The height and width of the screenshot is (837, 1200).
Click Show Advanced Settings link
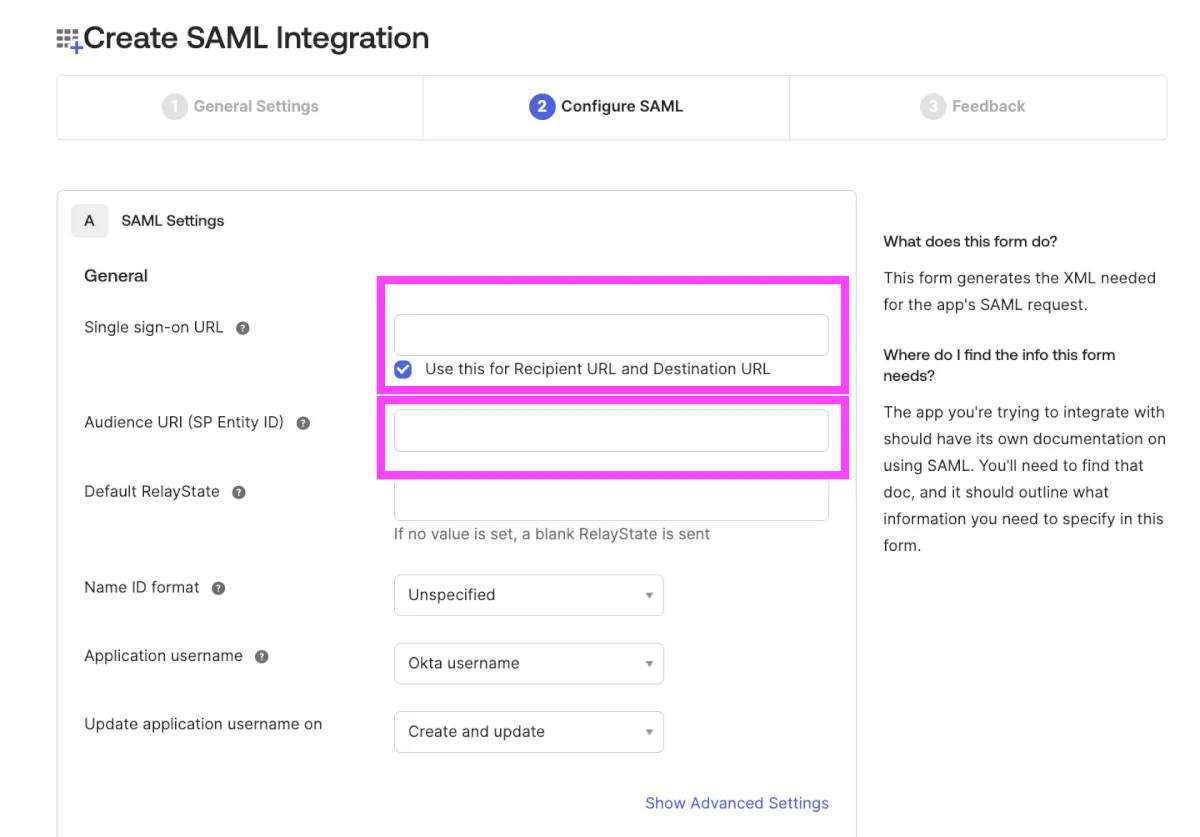(736, 803)
